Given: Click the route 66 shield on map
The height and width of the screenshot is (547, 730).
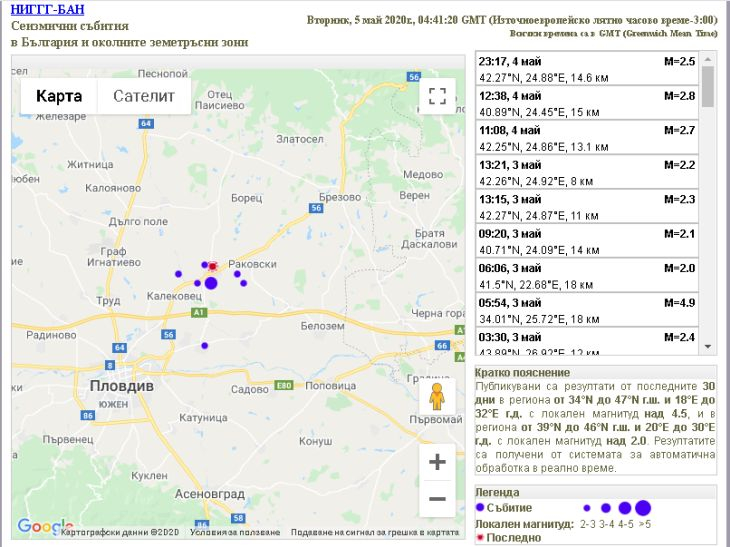Looking at the screenshot, I should tap(442, 345).
